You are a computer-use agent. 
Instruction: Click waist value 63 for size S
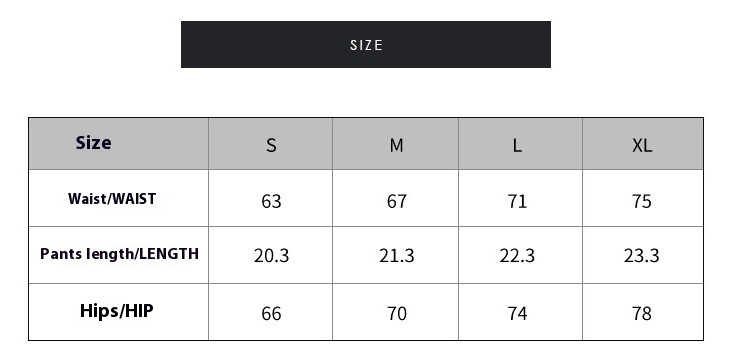point(271,201)
